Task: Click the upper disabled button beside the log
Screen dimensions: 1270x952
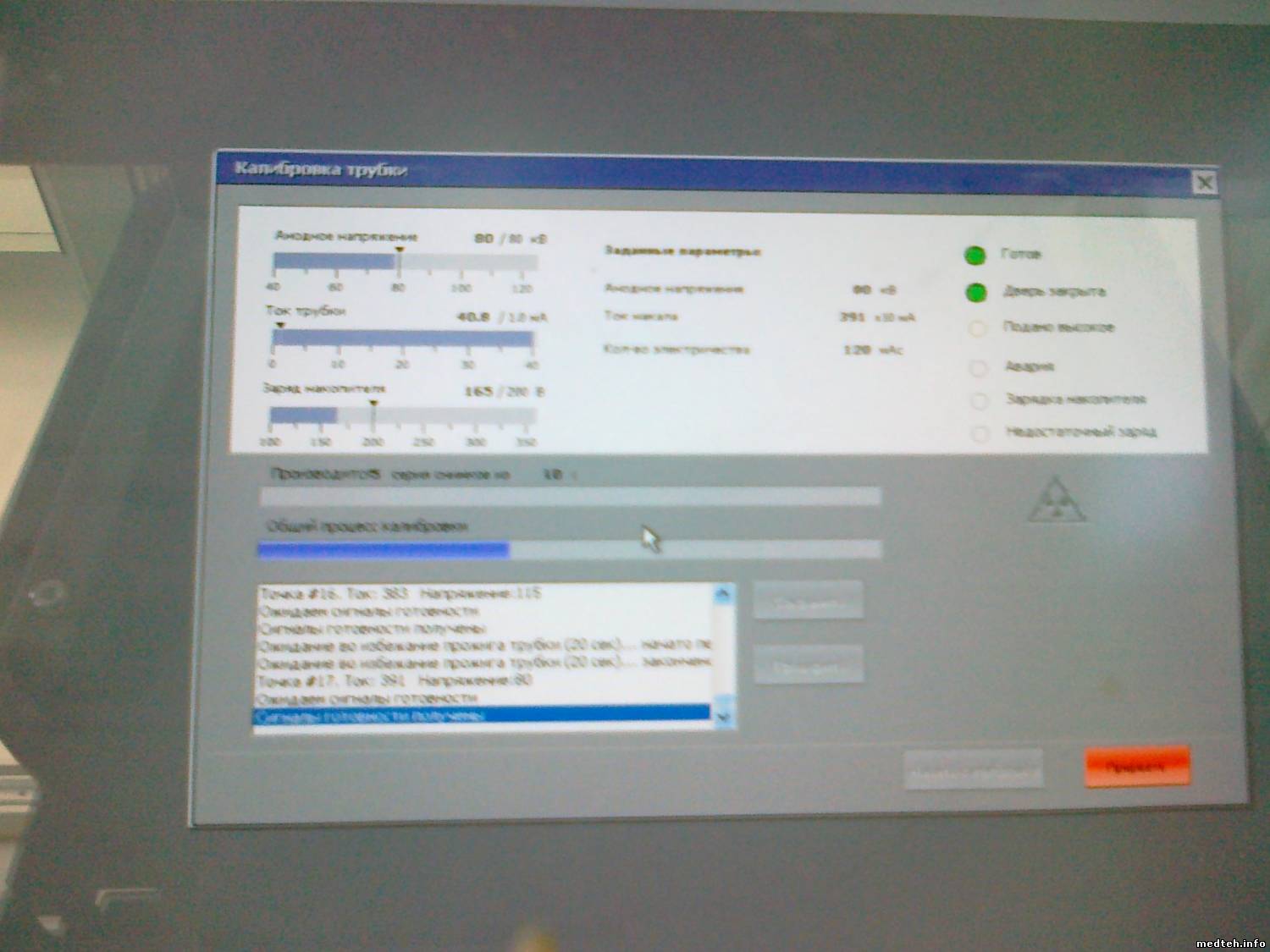Action: 808,603
